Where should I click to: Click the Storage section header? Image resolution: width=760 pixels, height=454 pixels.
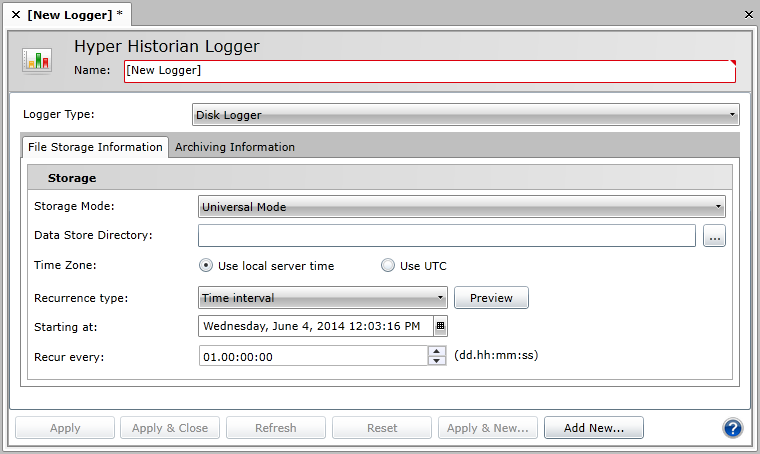click(x=380, y=177)
